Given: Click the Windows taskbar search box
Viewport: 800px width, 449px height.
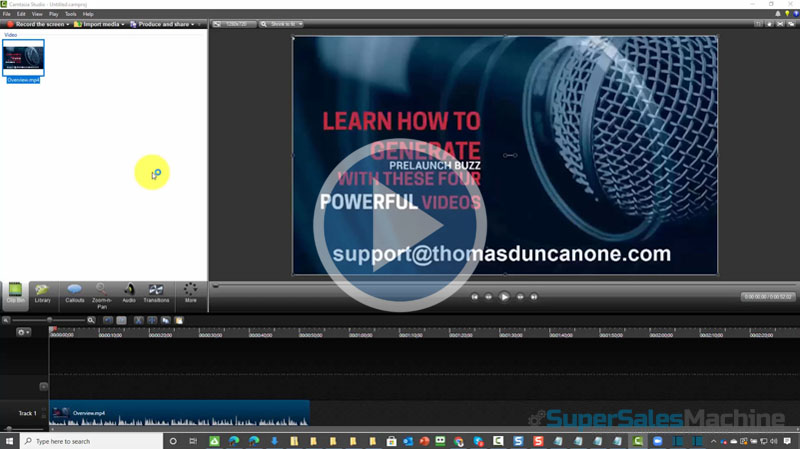Looking at the screenshot, I should coord(90,441).
